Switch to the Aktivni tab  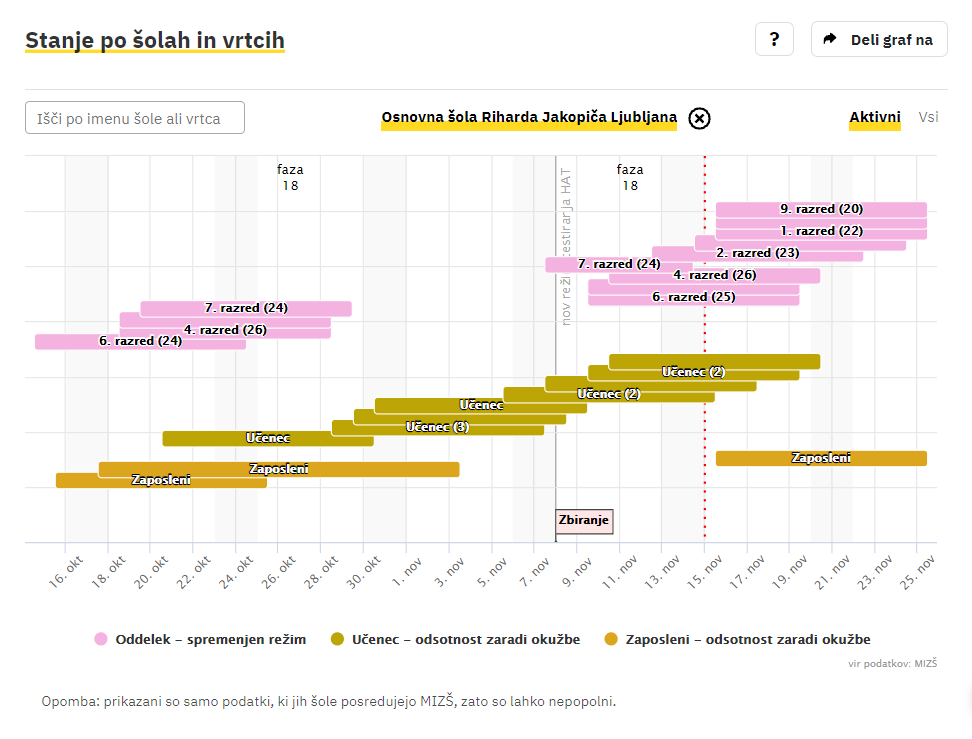[875, 118]
